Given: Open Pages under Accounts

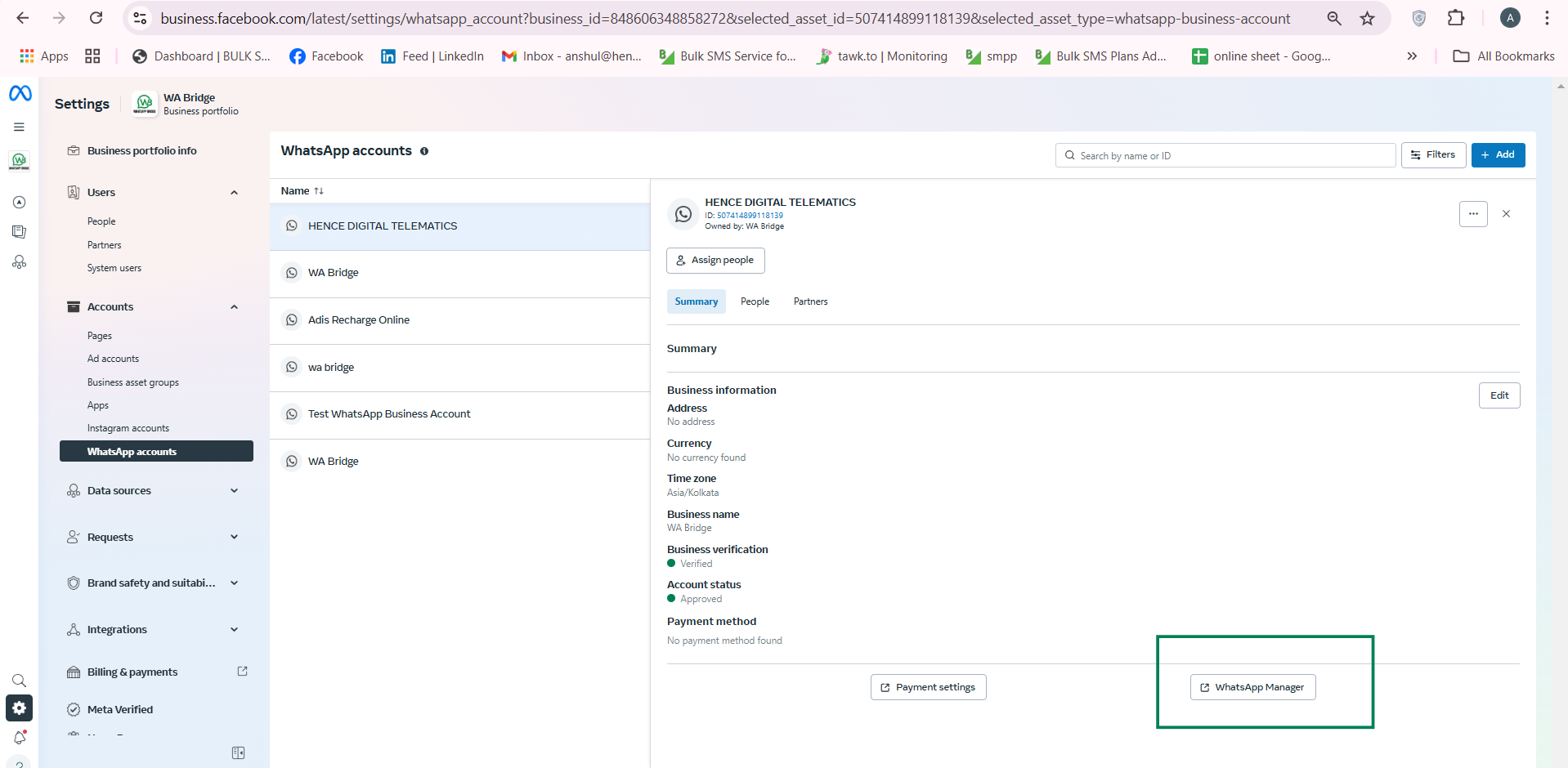Looking at the screenshot, I should click(x=100, y=336).
